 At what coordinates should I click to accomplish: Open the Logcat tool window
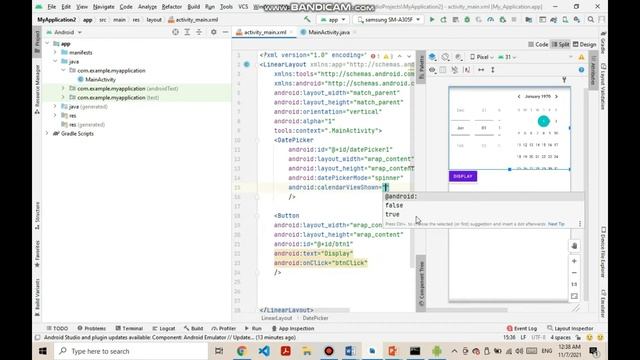[164, 328]
